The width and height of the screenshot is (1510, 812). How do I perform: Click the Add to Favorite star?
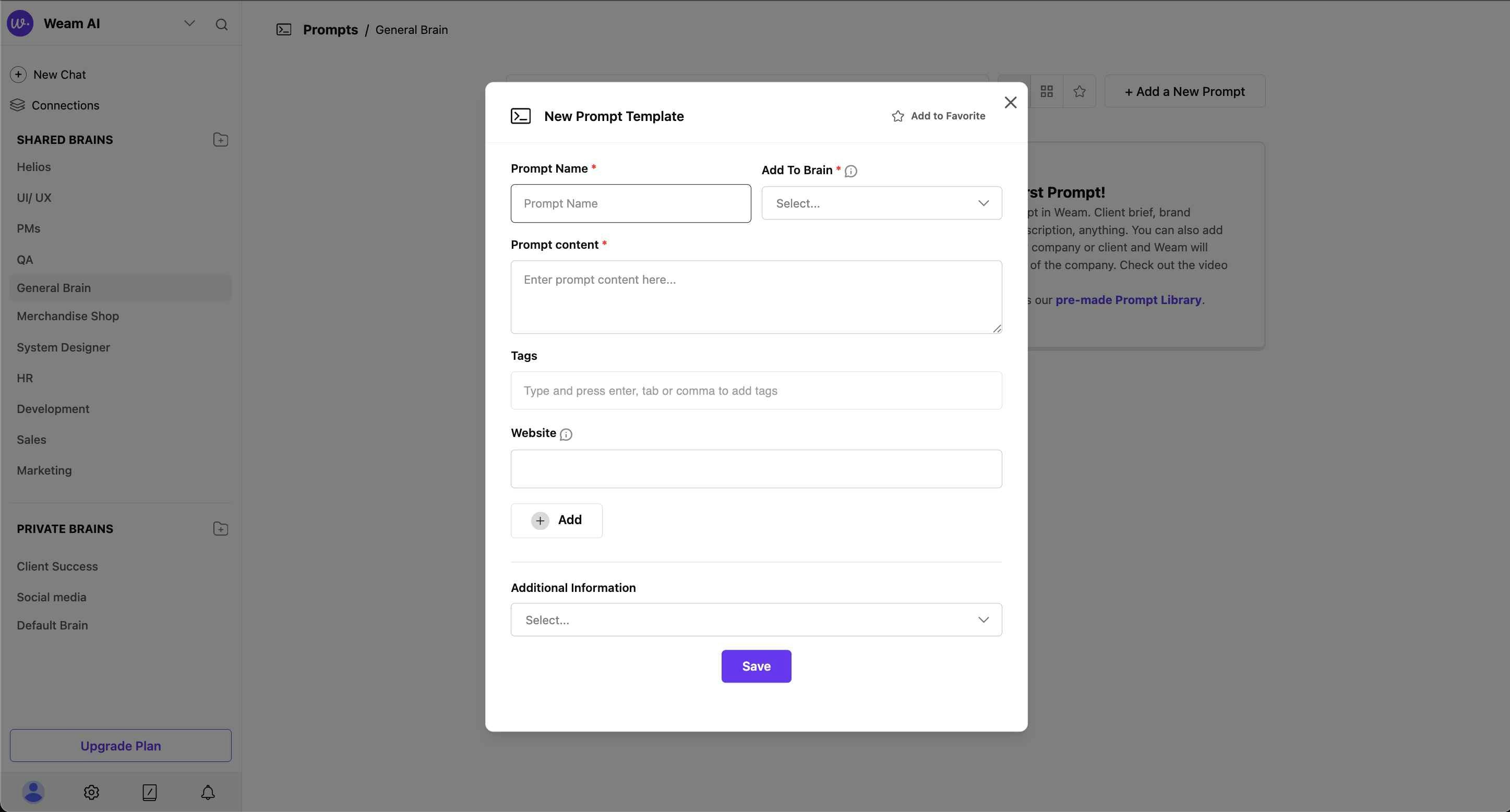tap(897, 116)
